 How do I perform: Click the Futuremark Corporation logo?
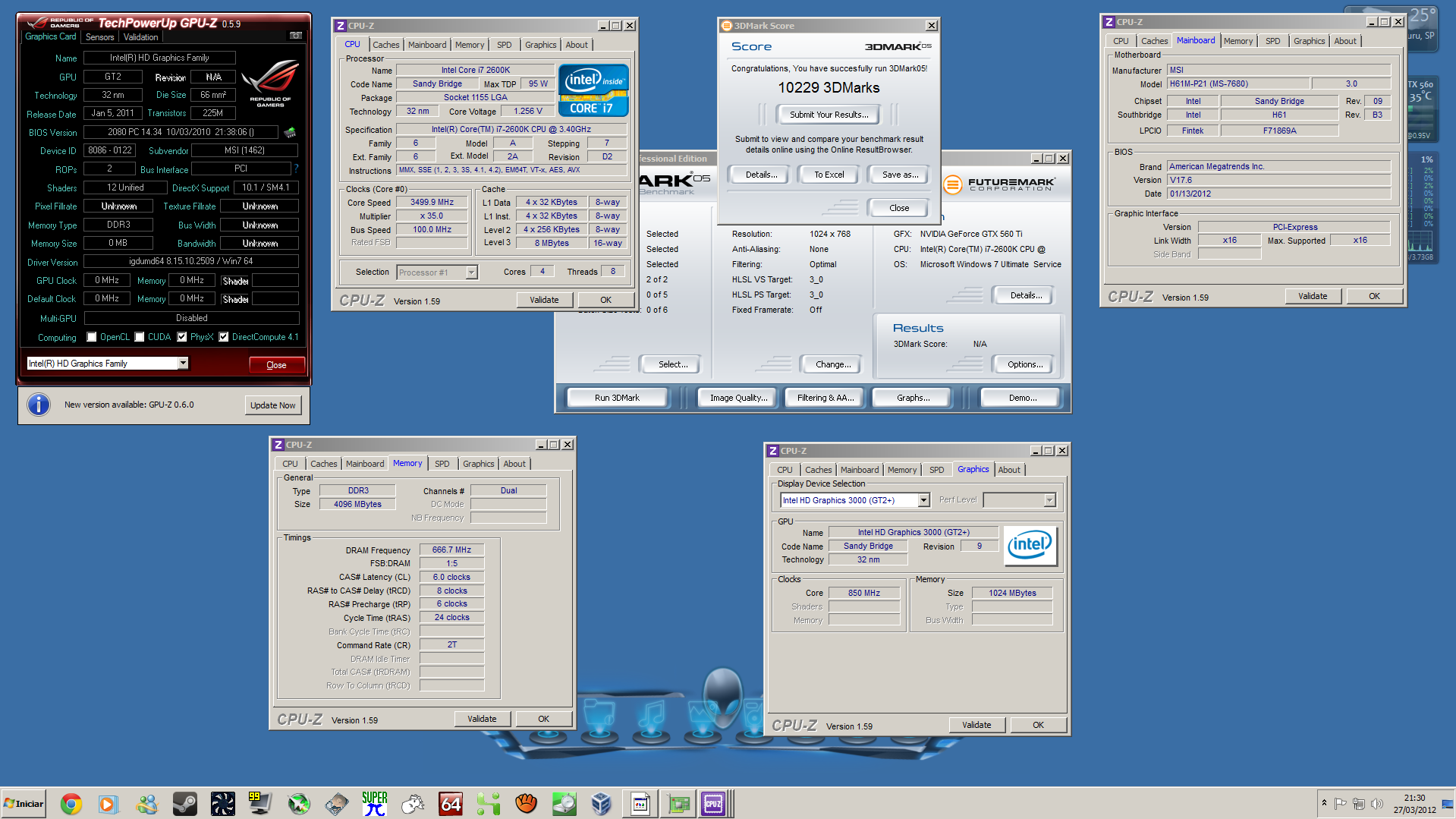[998, 184]
